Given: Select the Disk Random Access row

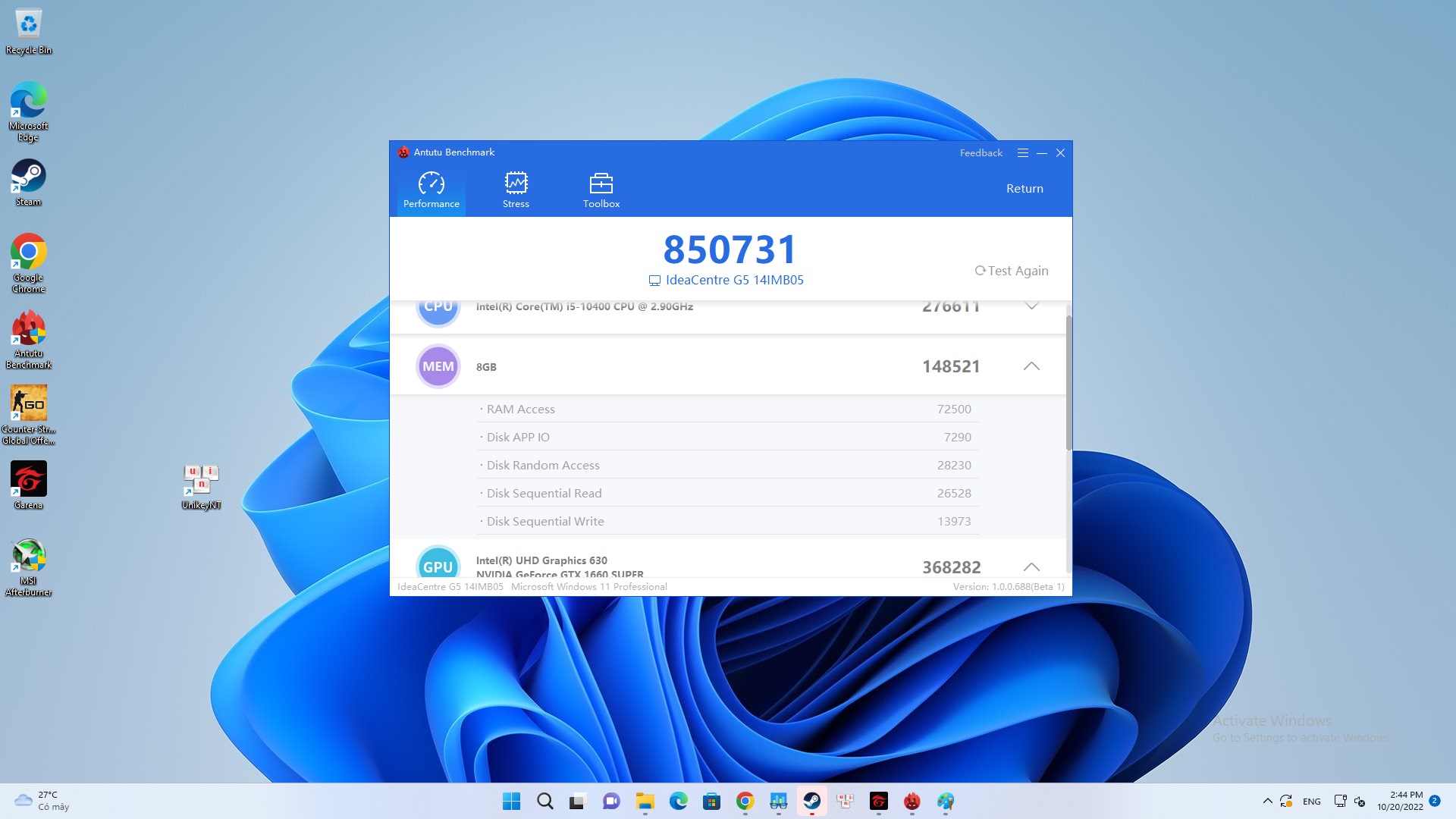Looking at the screenshot, I should 728,465.
